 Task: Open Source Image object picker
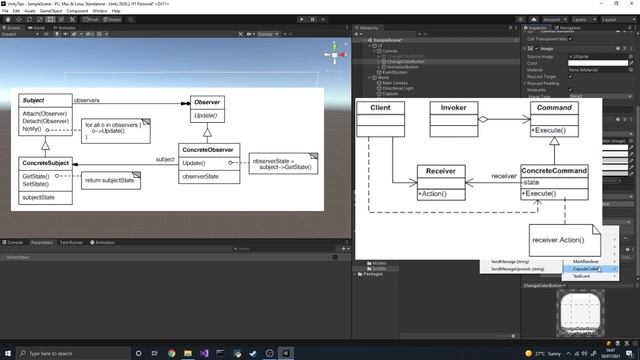tap(631, 56)
